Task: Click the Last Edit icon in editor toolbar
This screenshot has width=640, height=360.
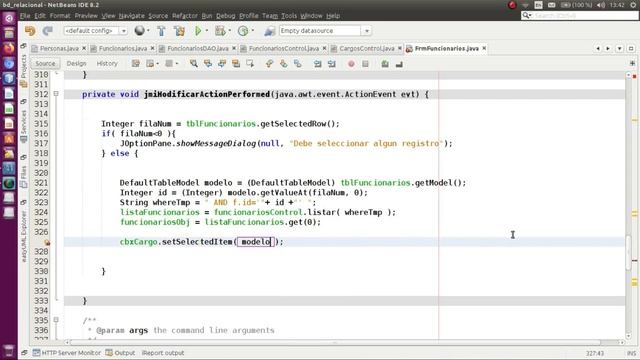Action: point(136,64)
